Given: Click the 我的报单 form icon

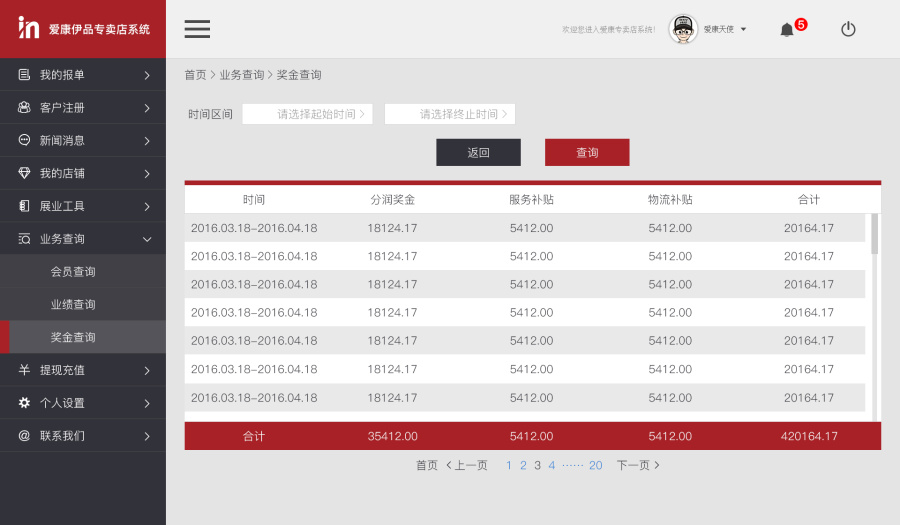Looking at the screenshot, I should coord(24,74).
